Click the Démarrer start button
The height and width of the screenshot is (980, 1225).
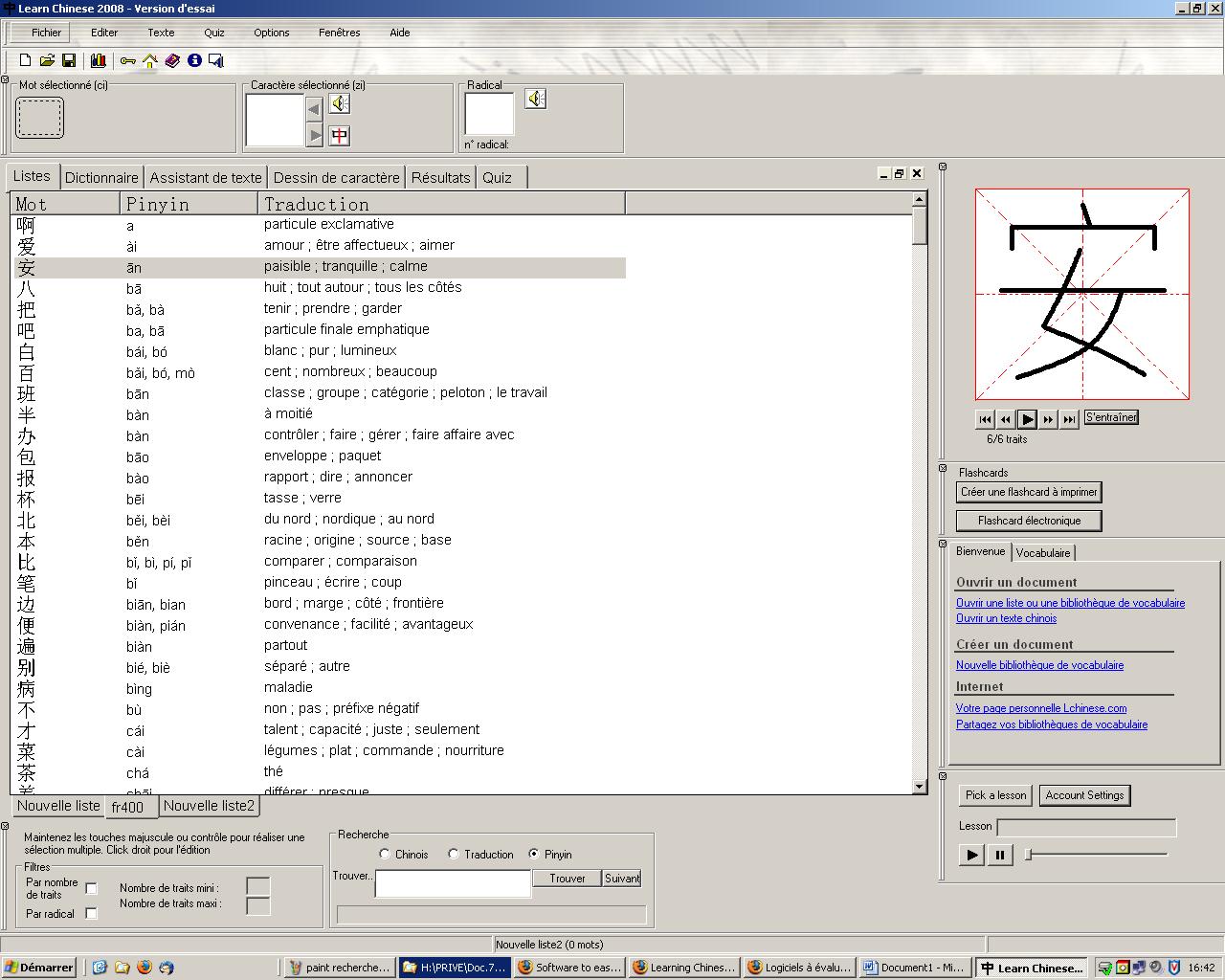(39, 968)
